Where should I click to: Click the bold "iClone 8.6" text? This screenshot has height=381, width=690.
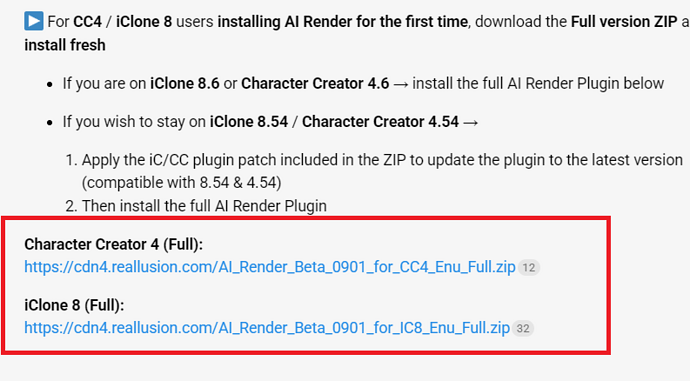tap(185, 83)
